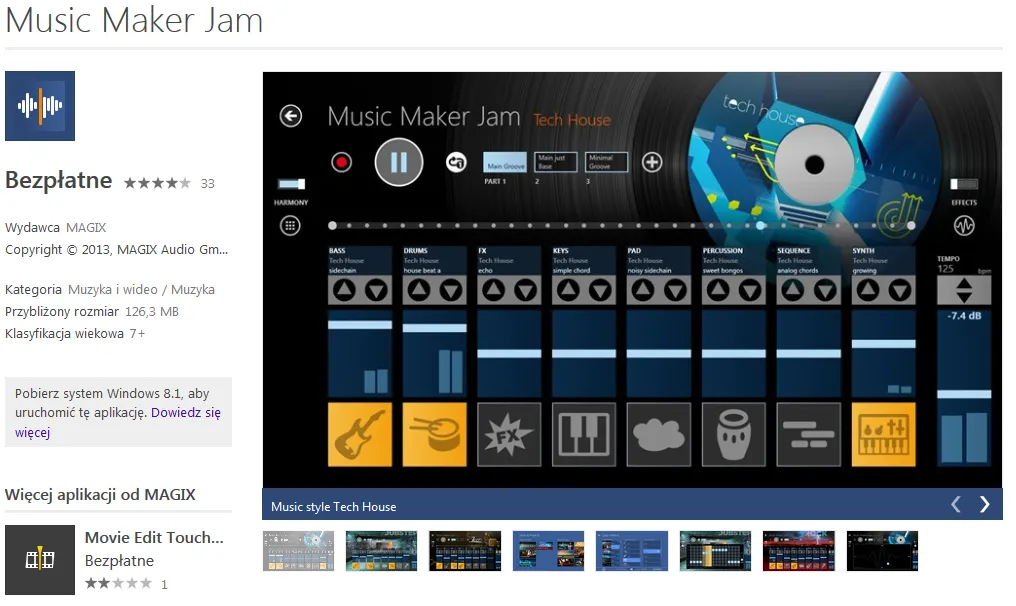The width and height of the screenshot is (1016, 606).
Task: Click the star rating with 33 reviews
Action: click(157, 183)
